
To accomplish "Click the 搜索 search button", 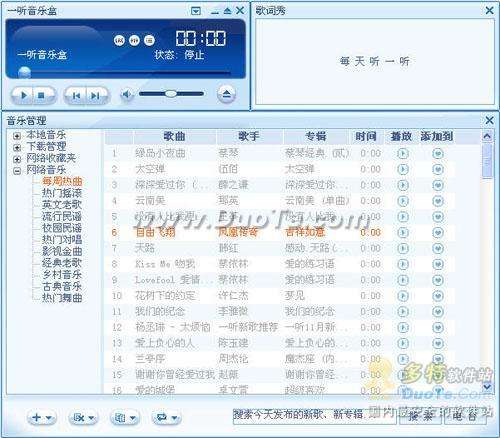I will (421, 416).
